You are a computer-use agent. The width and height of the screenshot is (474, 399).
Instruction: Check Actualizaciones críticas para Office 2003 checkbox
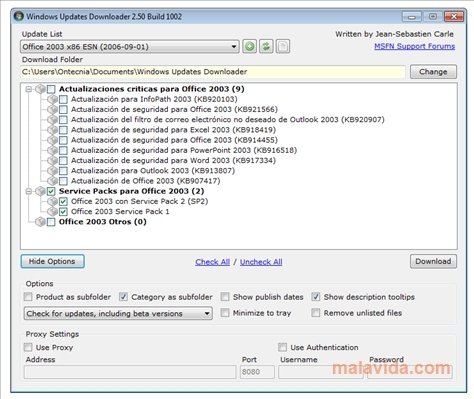[x=51, y=89]
